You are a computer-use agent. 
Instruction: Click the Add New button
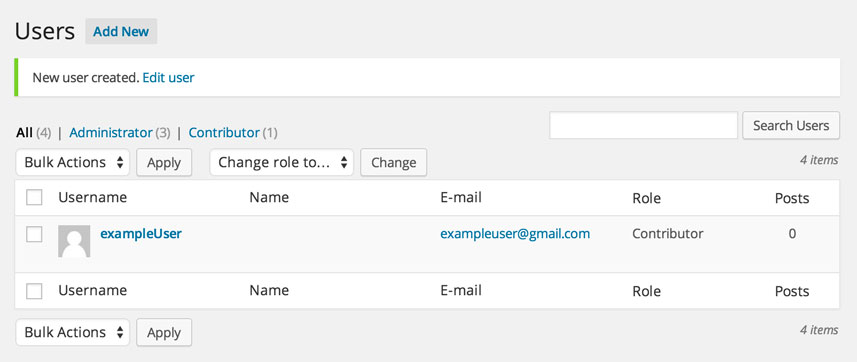coord(121,32)
